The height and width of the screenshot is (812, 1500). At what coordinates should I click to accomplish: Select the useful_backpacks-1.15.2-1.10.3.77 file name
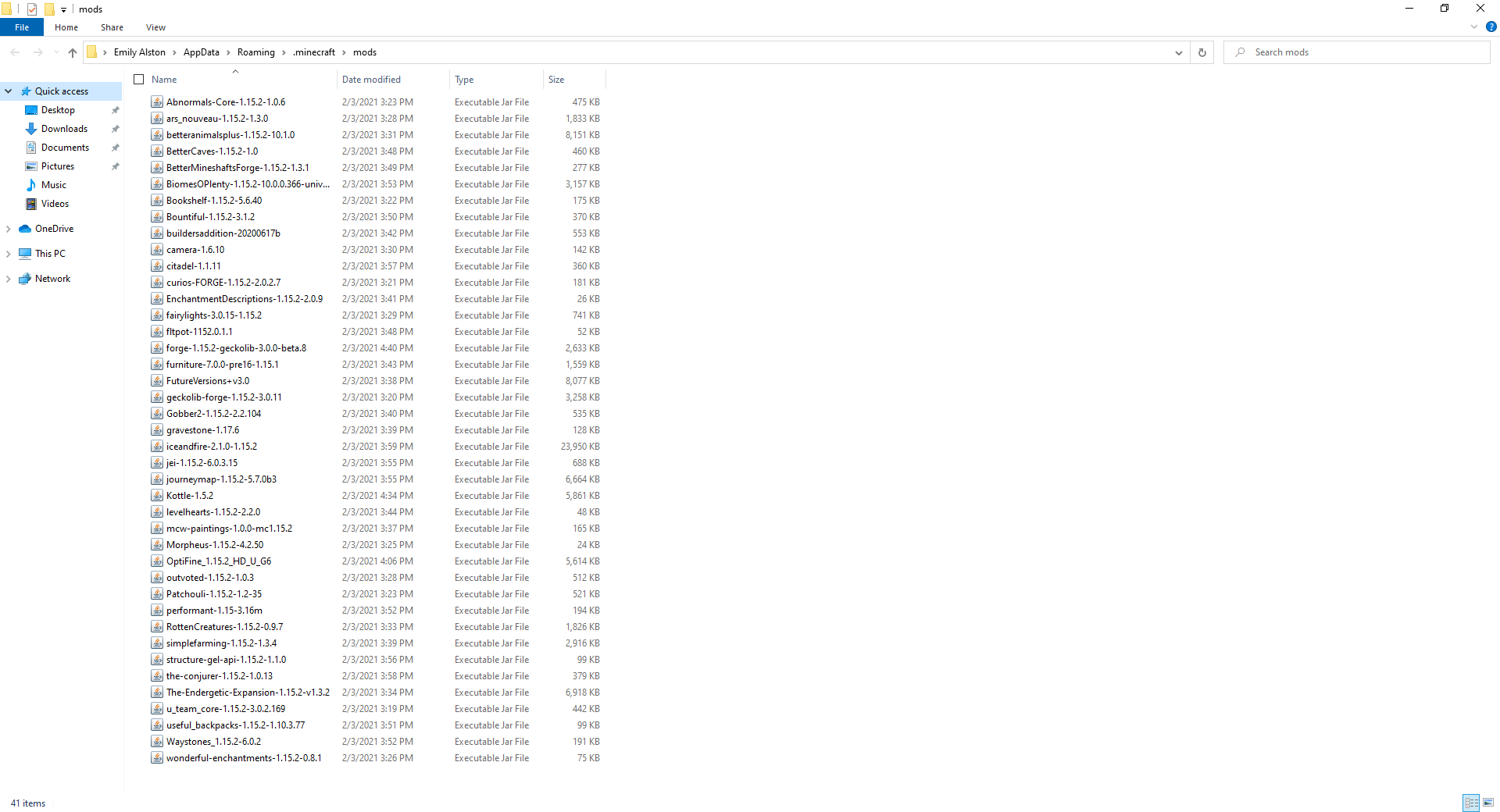(235, 725)
